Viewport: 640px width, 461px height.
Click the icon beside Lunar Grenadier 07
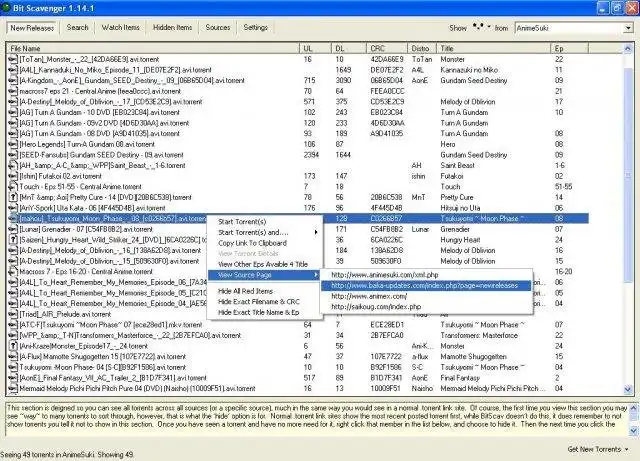(13, 229)
